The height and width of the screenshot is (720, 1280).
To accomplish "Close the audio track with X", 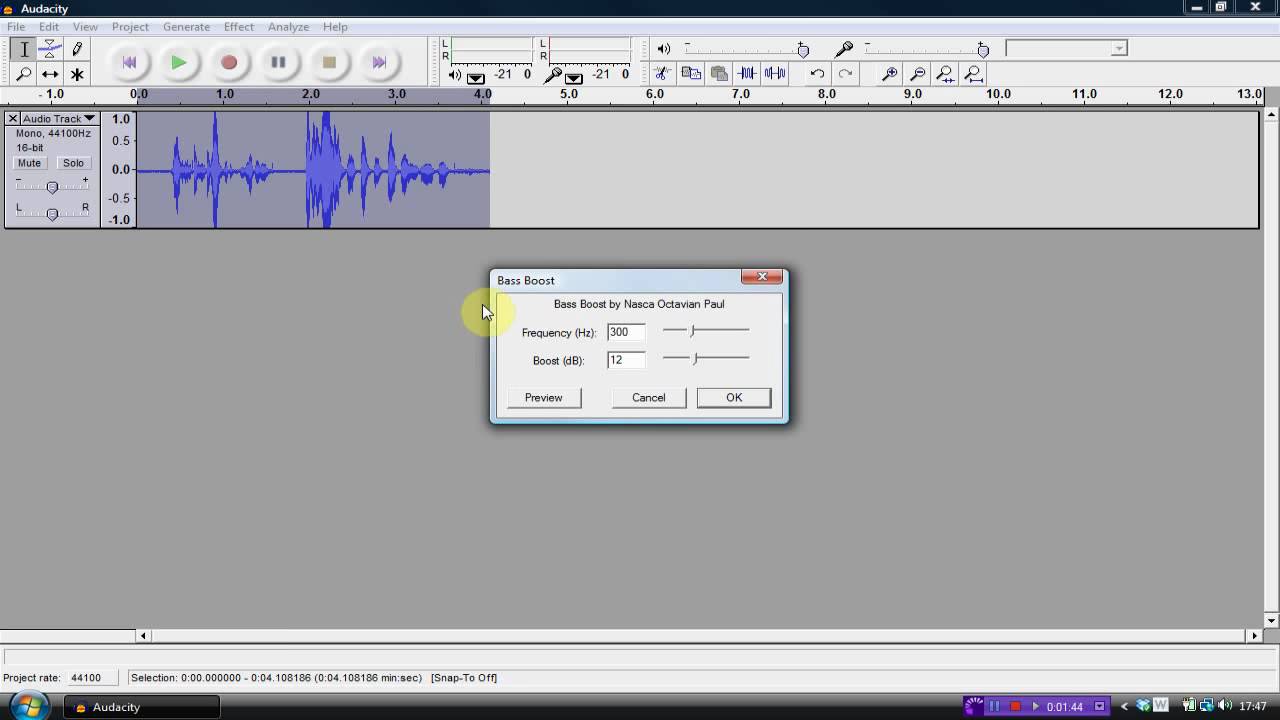I will (x=13, y=119).
